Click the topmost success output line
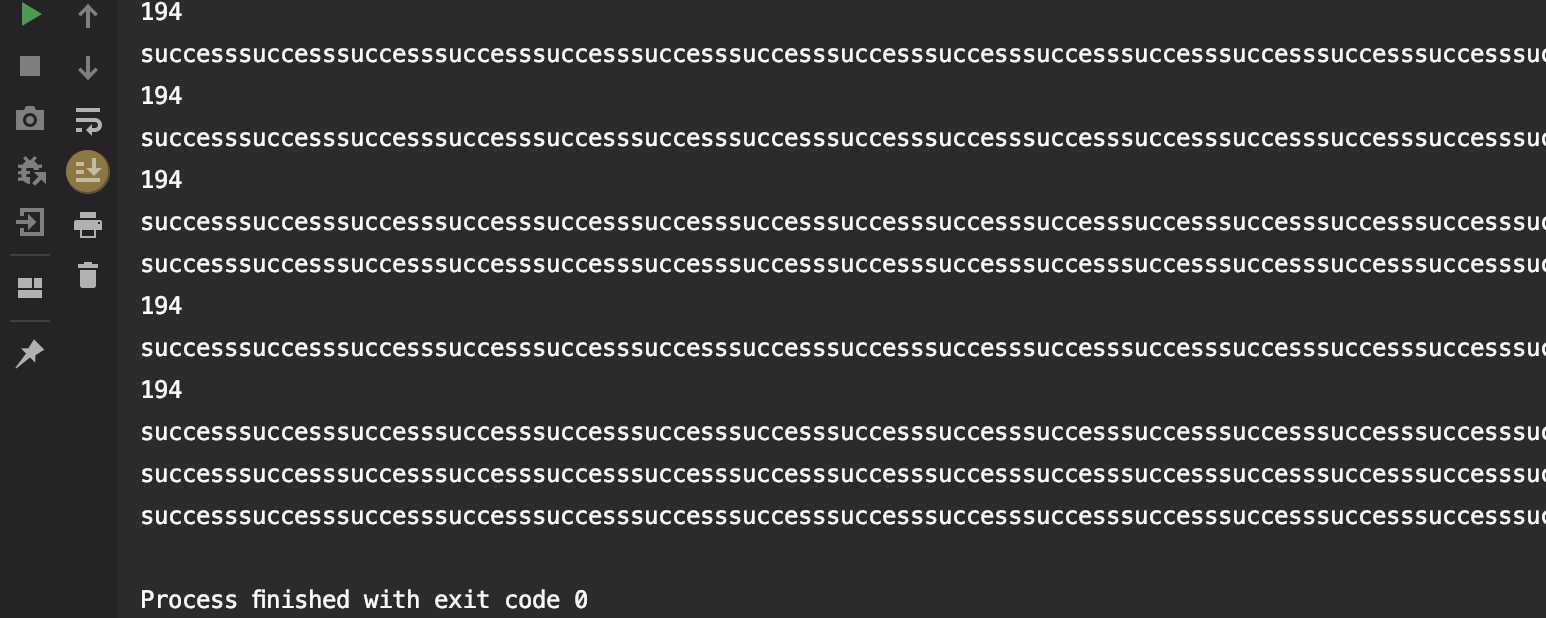This screenshot has width=1546, height=618. pos(843,54)
